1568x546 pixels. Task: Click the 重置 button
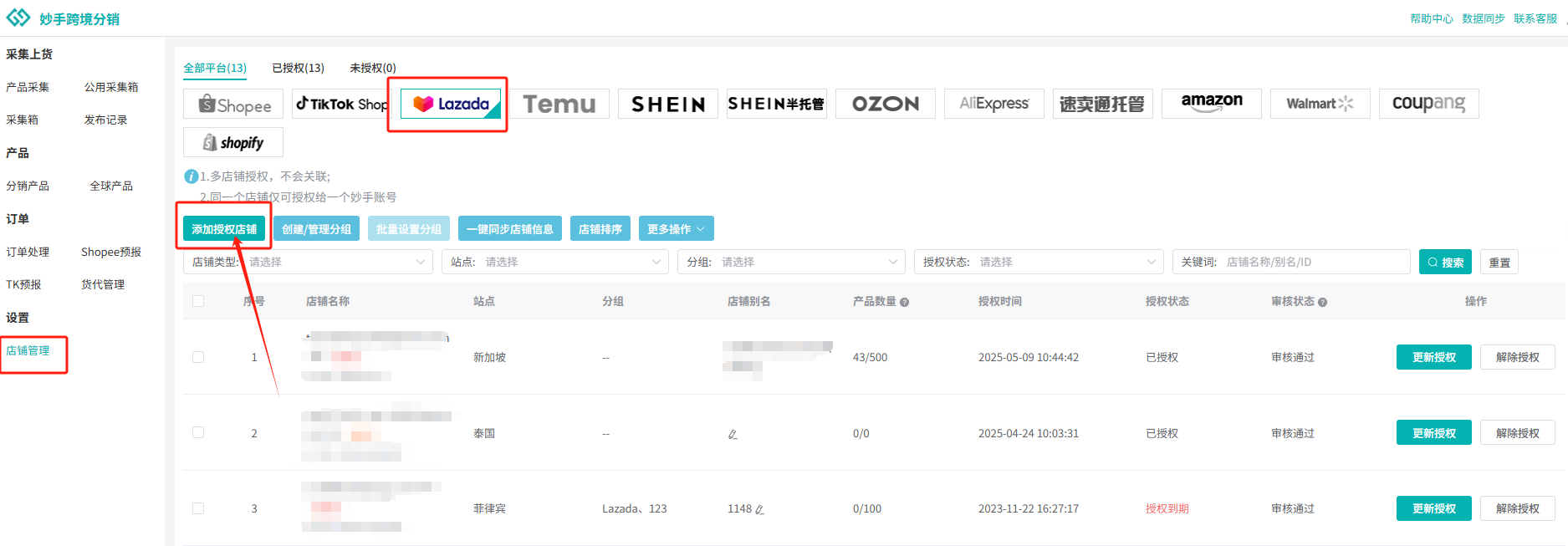click(x=1499, y=262)
